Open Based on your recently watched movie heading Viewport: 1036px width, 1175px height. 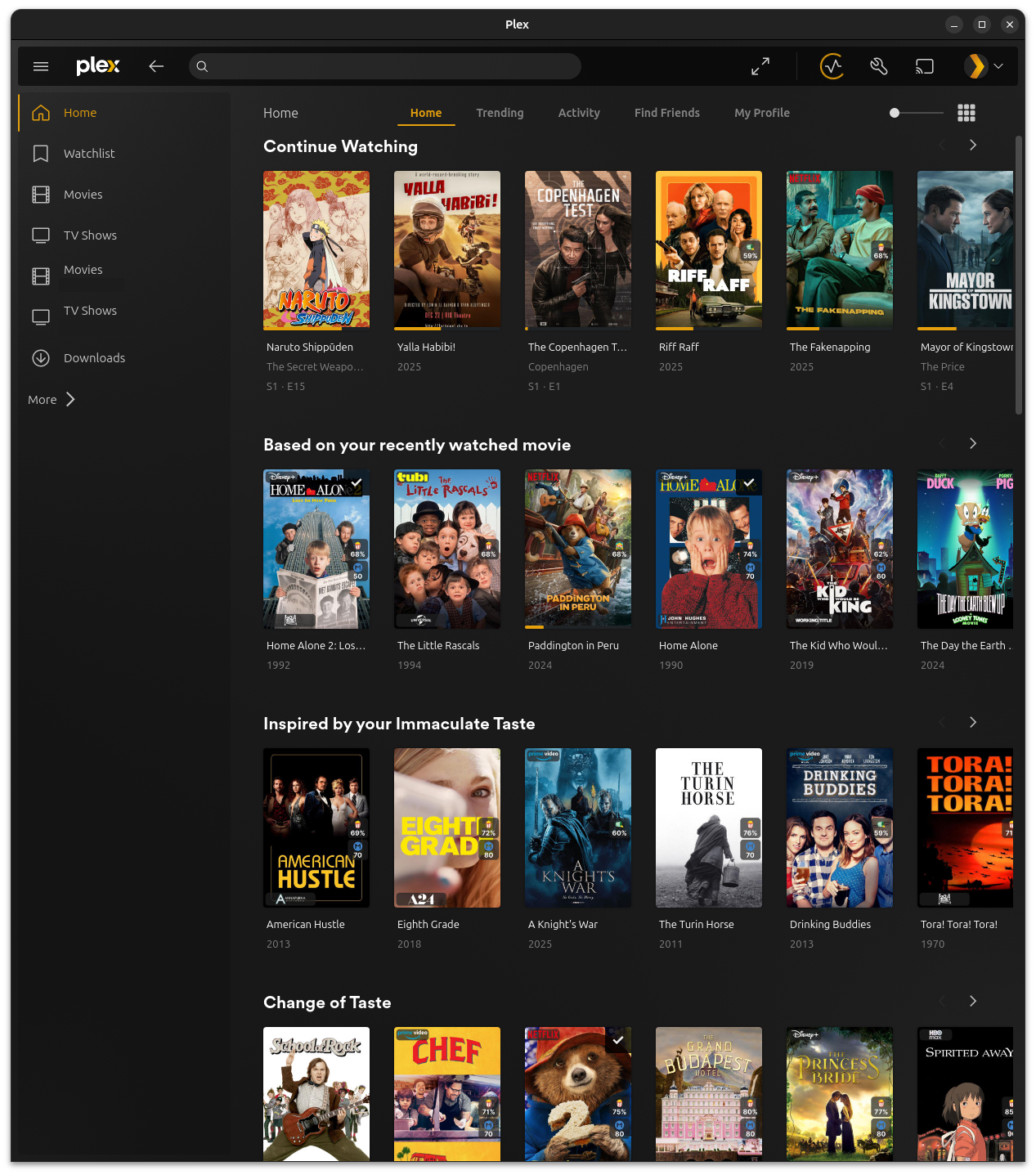417,445
